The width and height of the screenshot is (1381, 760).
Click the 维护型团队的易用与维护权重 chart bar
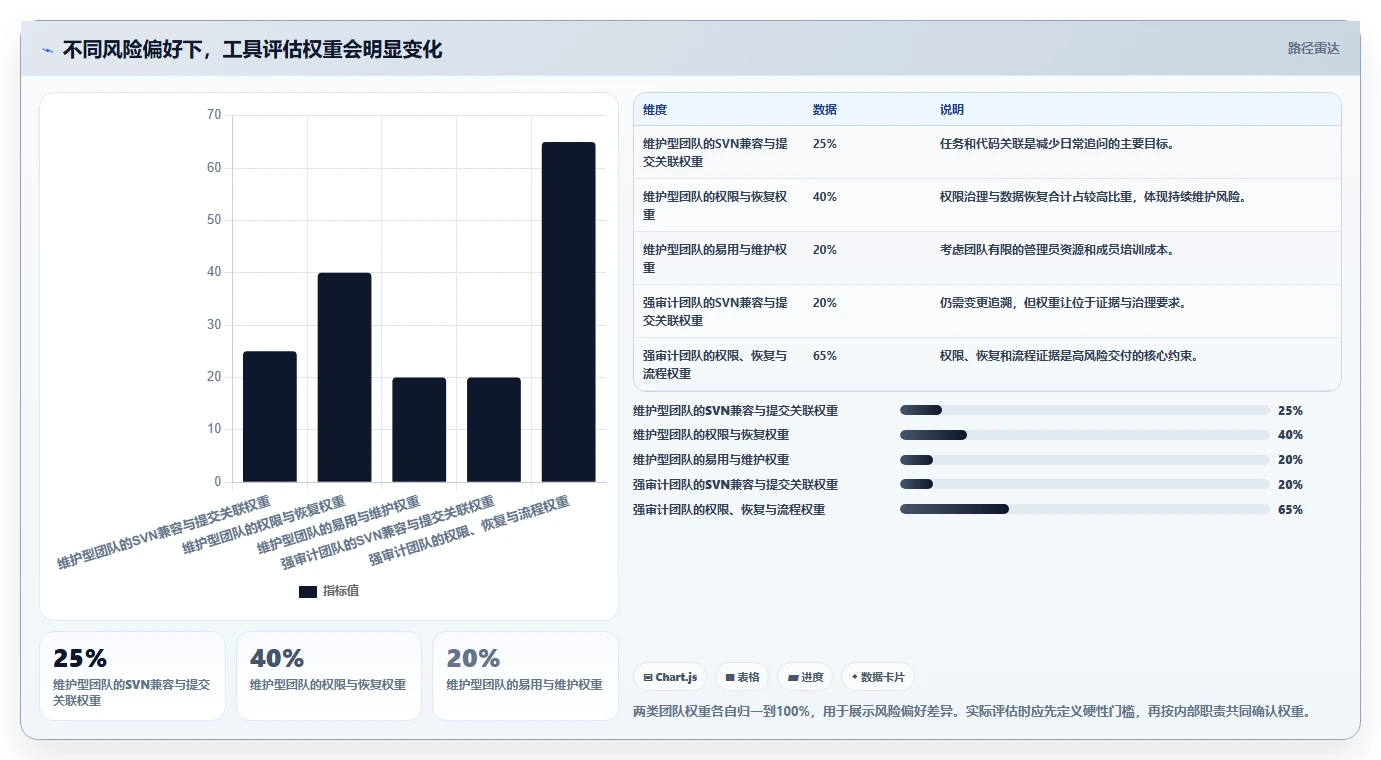click(x=419, y=430)
